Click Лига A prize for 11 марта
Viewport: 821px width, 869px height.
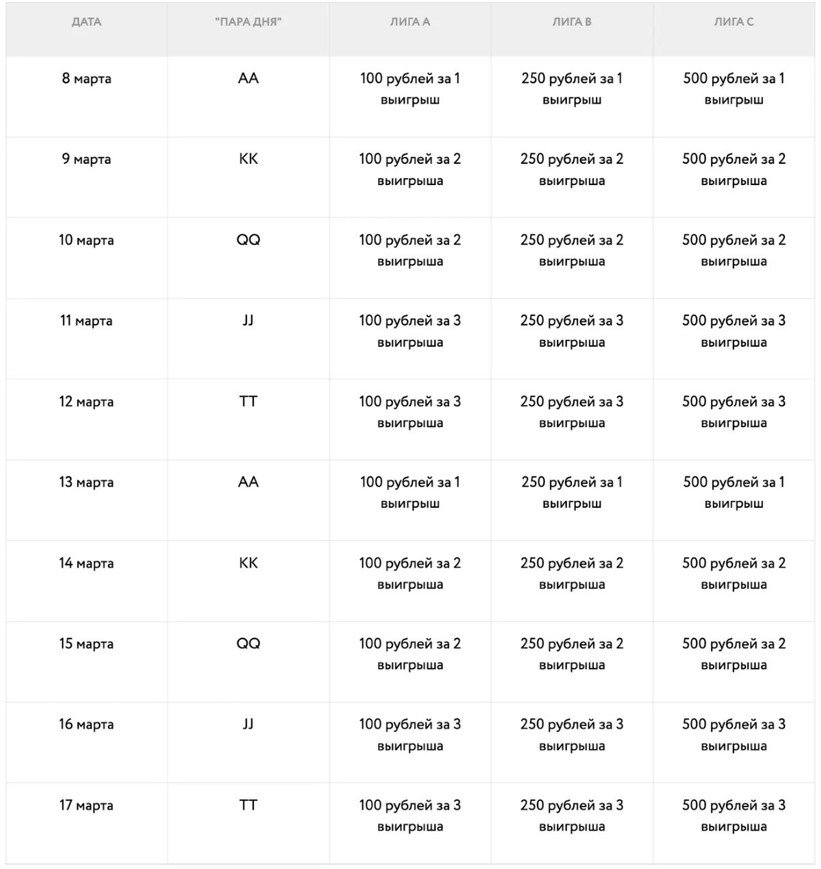[x=410, y=331]
